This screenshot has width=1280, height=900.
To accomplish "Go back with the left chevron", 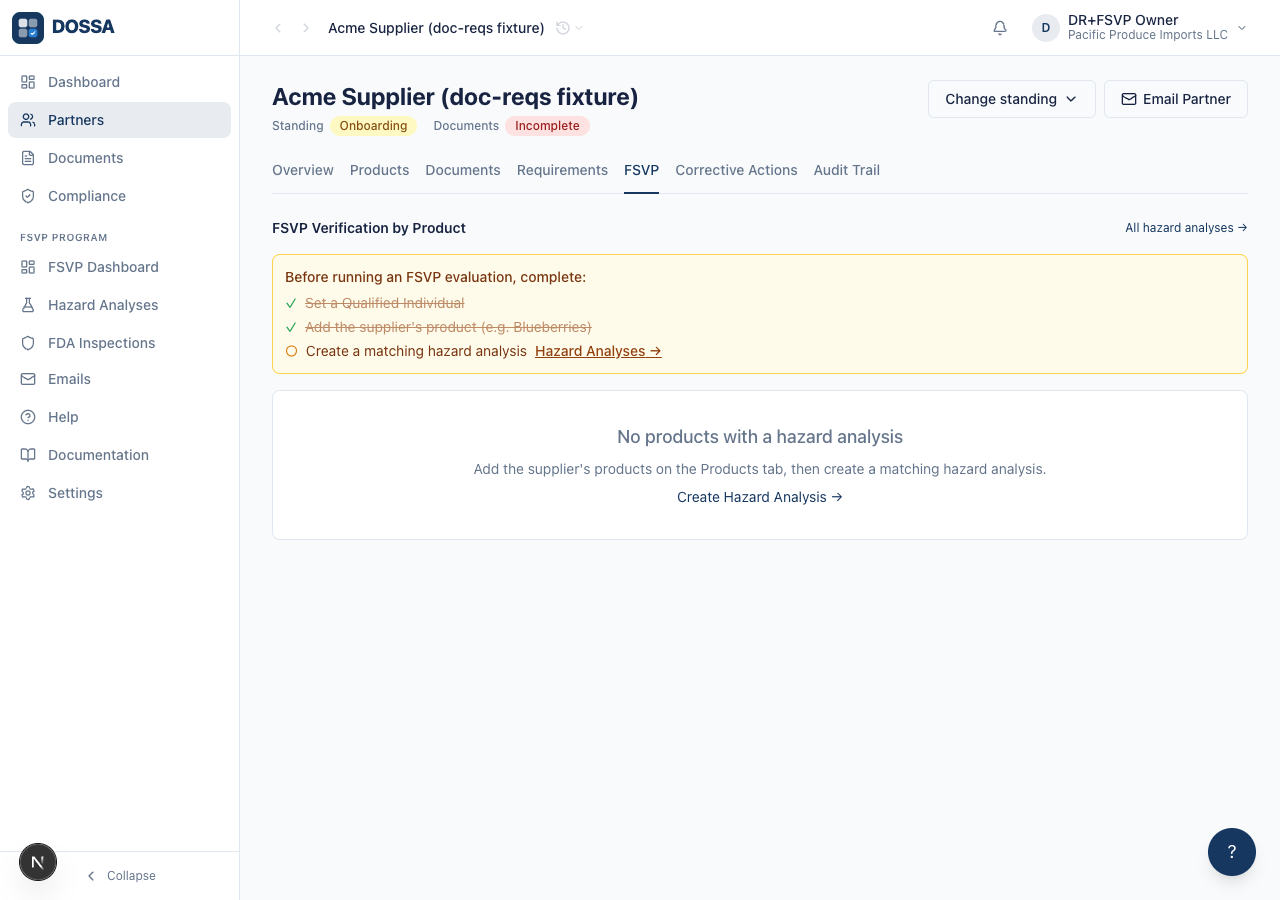I will tap(278, 28).
